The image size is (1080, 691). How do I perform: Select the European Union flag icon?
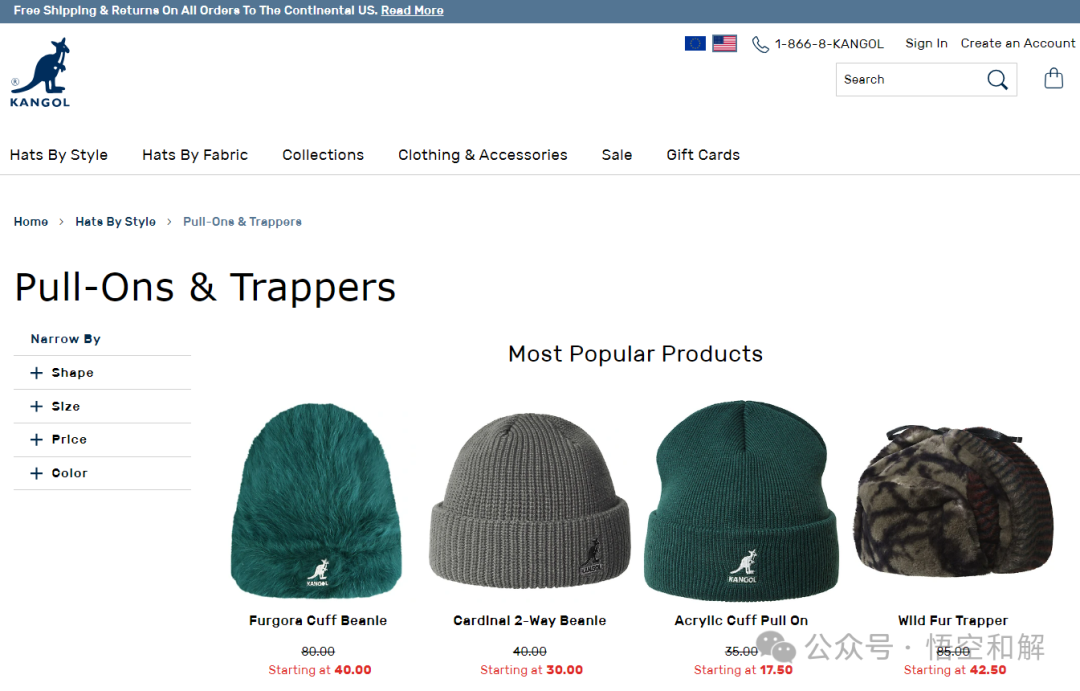(x=695, y=43)
